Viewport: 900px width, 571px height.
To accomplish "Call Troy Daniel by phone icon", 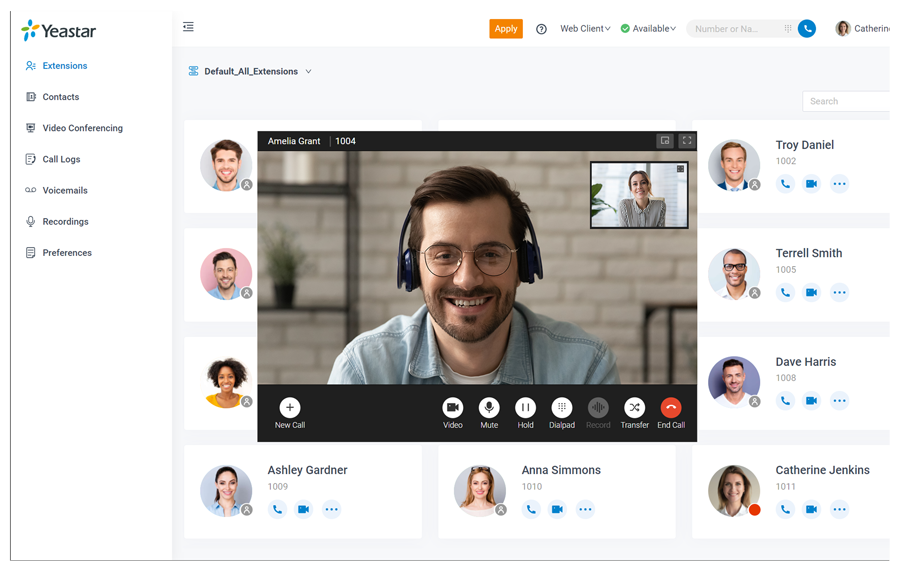I will pyautogui.click(x=785, y=184).
